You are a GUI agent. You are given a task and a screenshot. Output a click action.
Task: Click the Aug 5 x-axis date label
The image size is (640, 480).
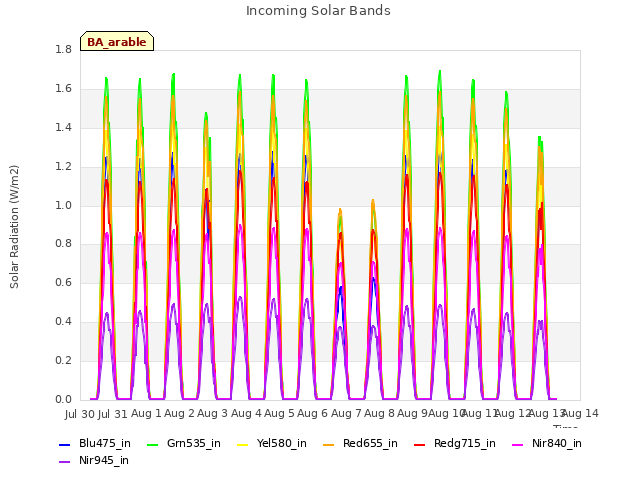279,413
